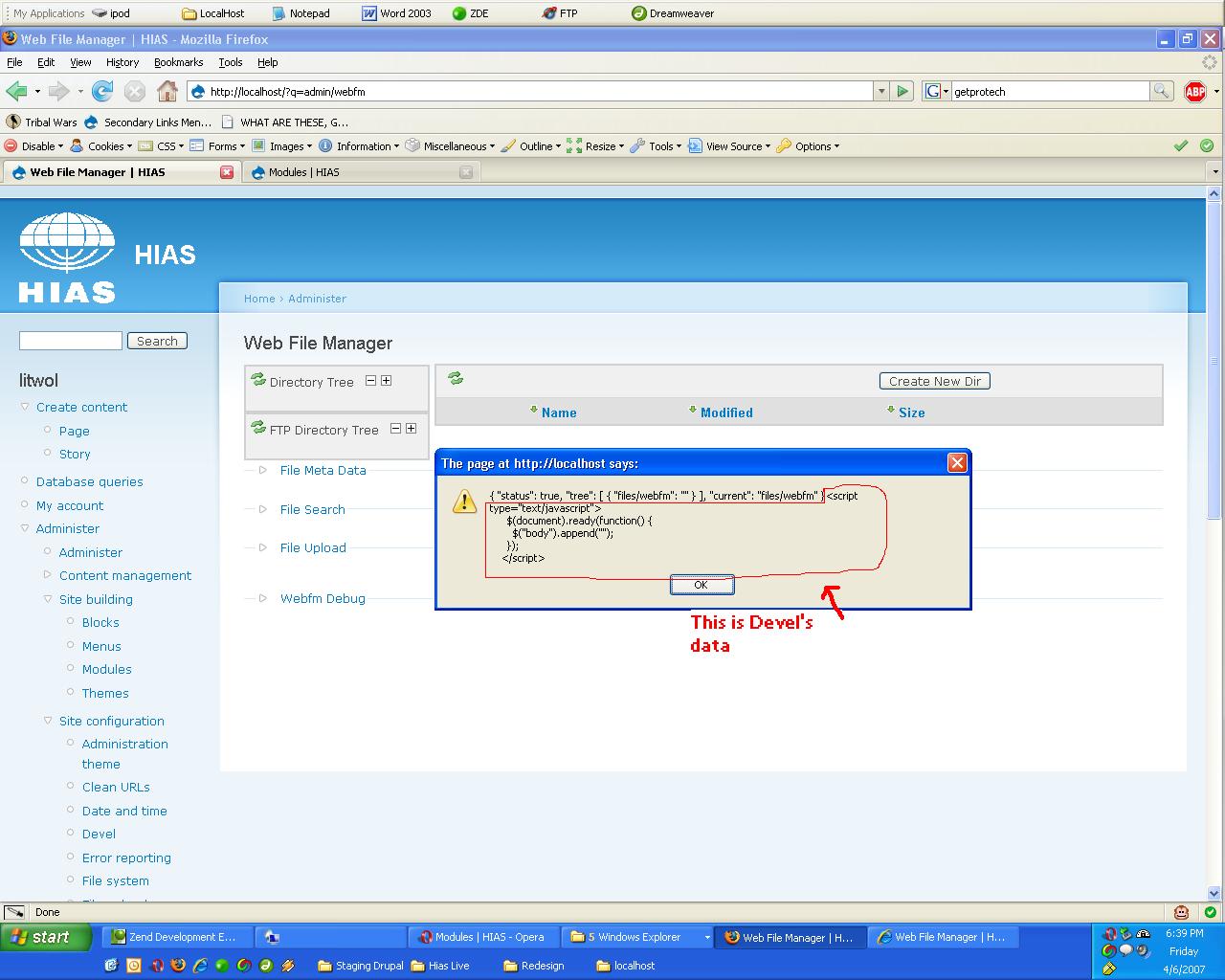Sort file list by Name

pos(559,412)
